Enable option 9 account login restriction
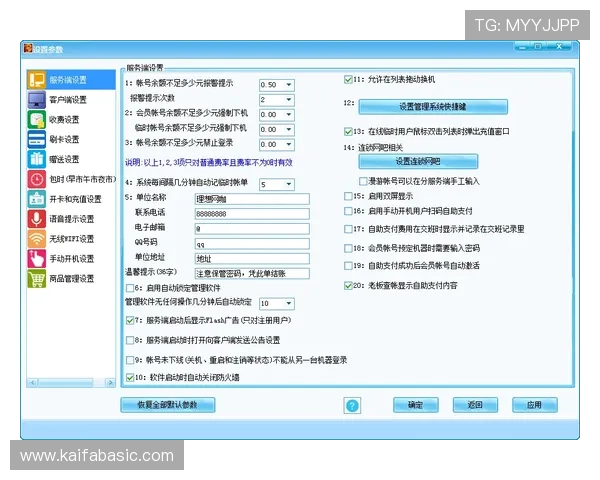600x480 pixels. [130, 360]
